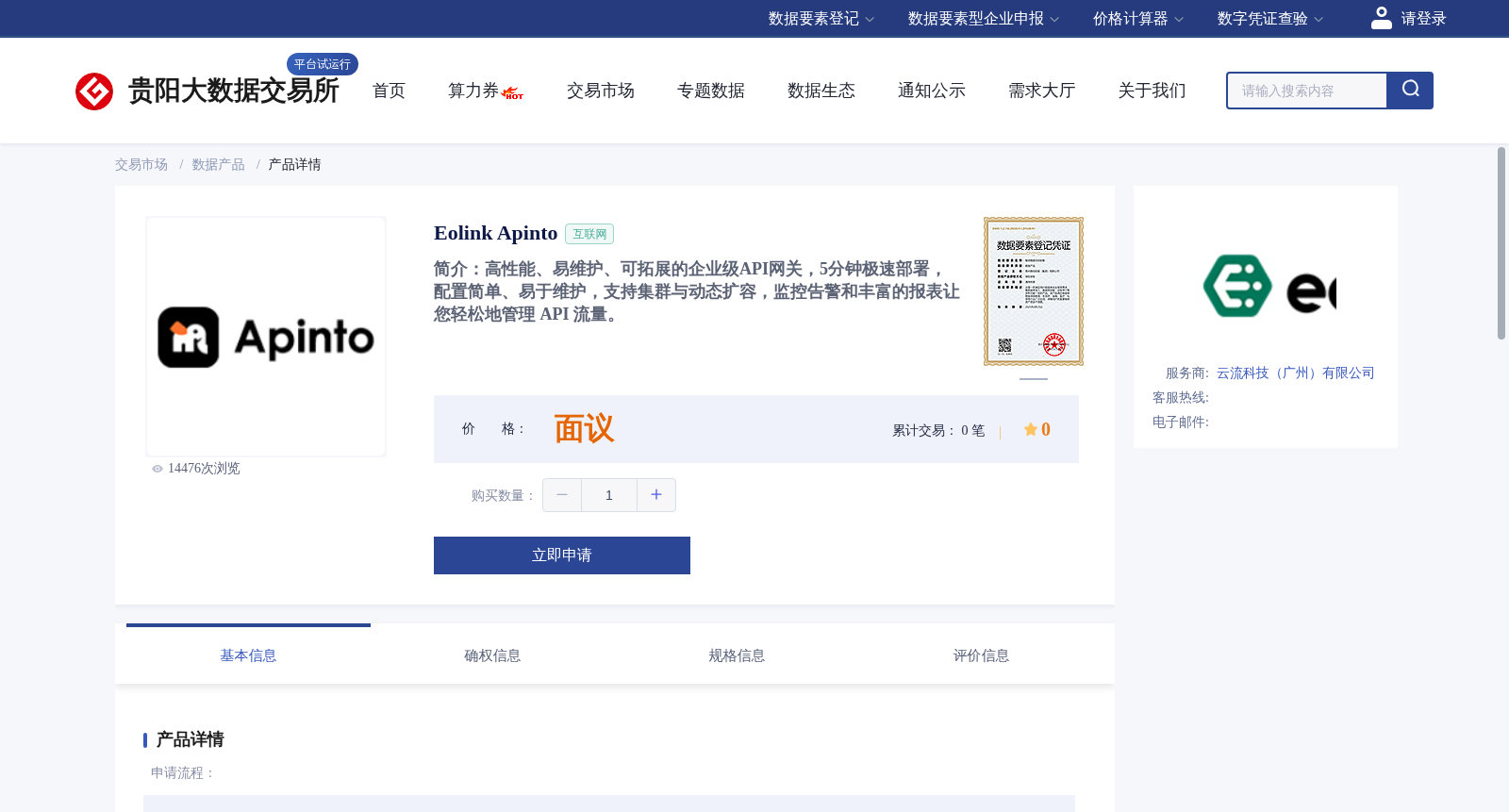Expand the 价格计算器 dropdown

(x=1137, y=19)
